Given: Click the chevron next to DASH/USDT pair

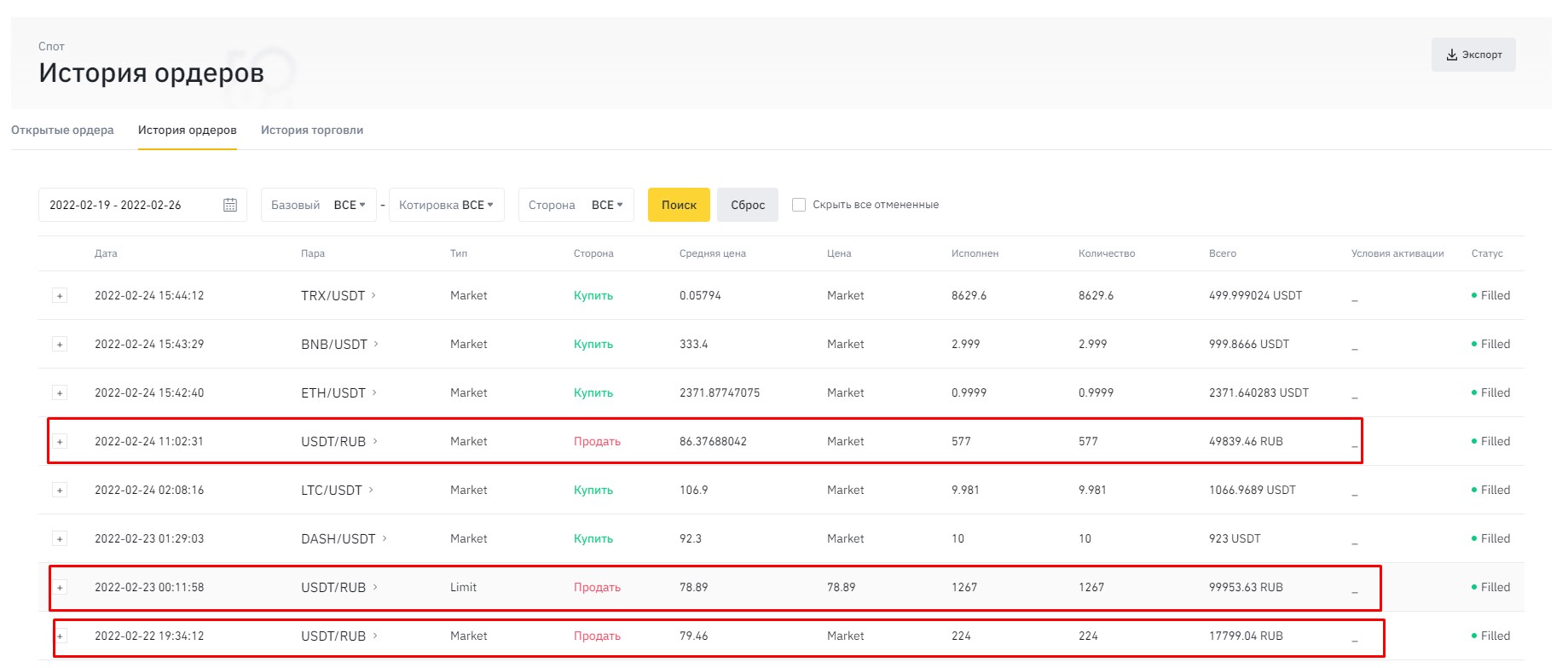Looking at the screenshot, I should (385, 538).
